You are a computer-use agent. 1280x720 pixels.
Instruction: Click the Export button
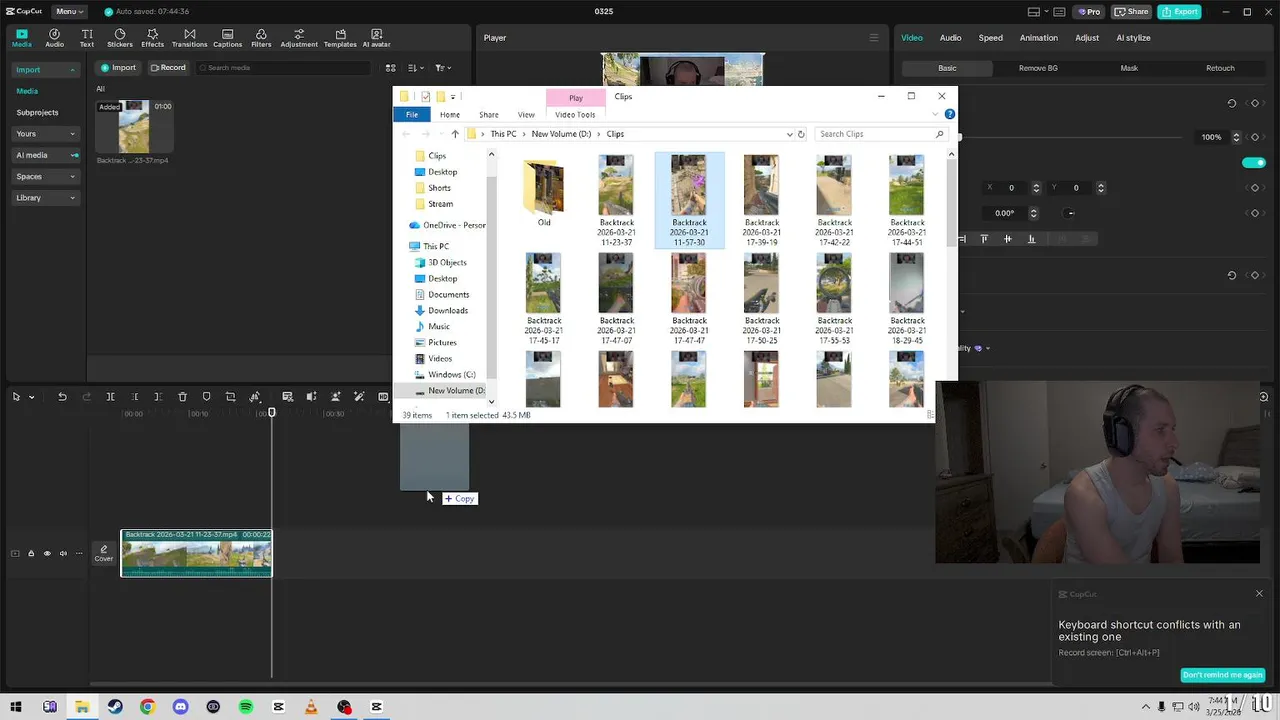[1179, 12]
